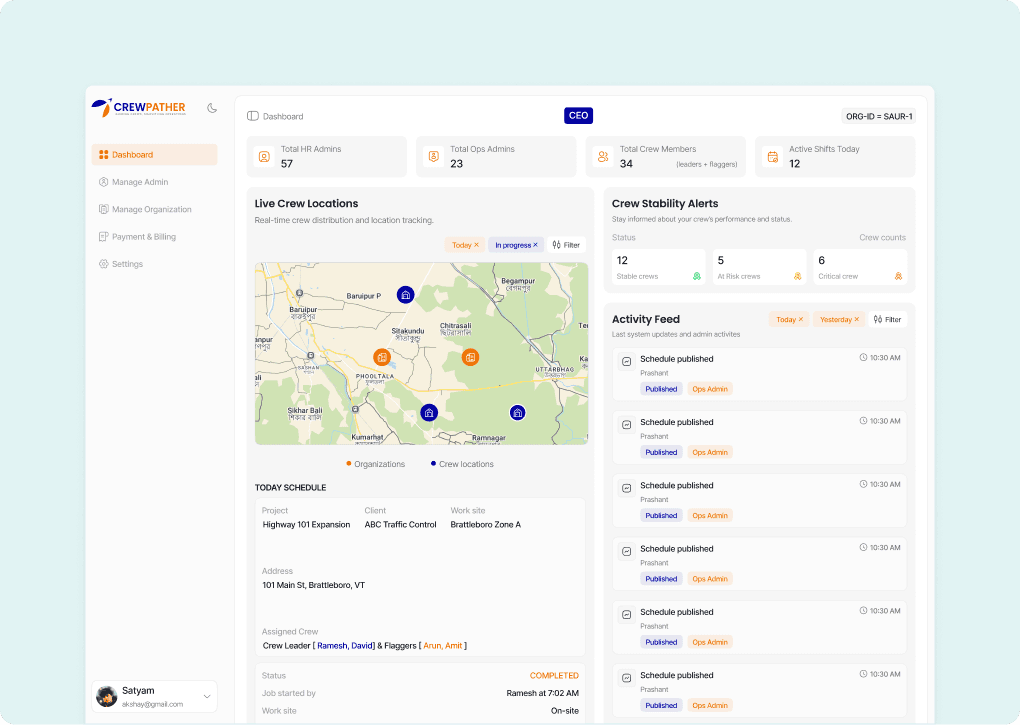Open Manage Admin in the sidebar
The height and width of the screenshot is (725, 1020).
(x=140, y=182)
